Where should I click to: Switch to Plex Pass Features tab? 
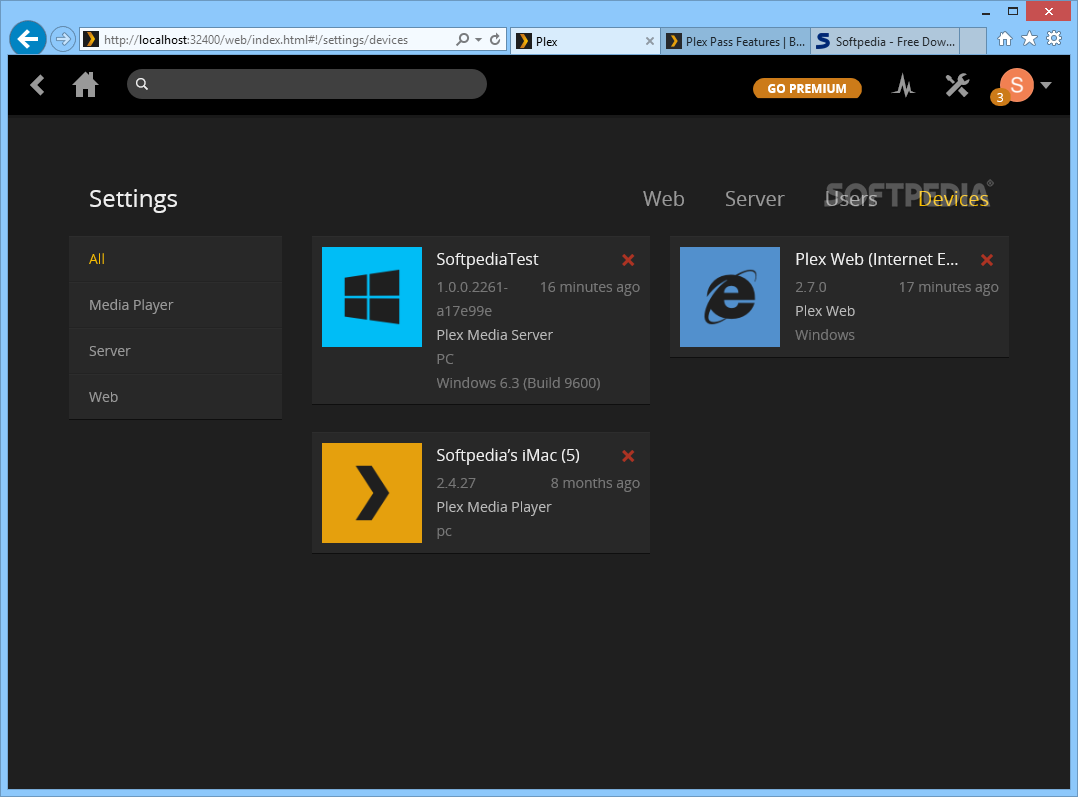(x=736, y=41)
